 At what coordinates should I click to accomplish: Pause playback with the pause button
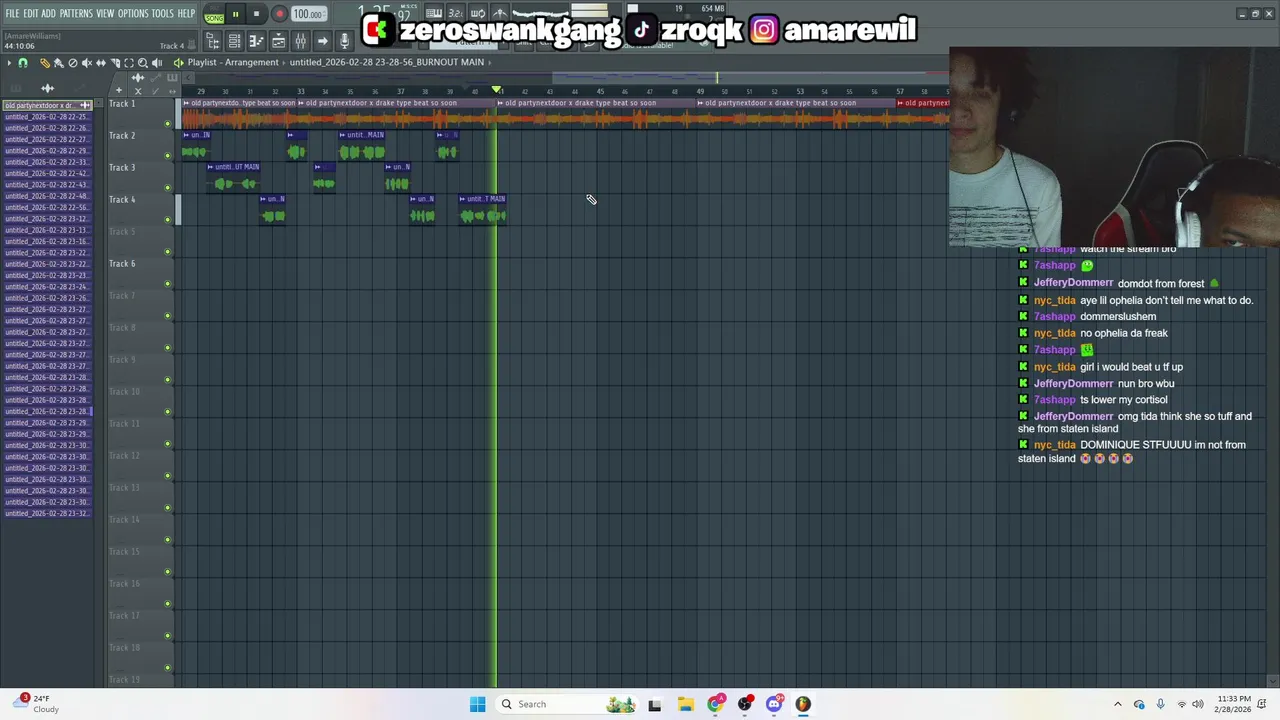pos(235,15)
